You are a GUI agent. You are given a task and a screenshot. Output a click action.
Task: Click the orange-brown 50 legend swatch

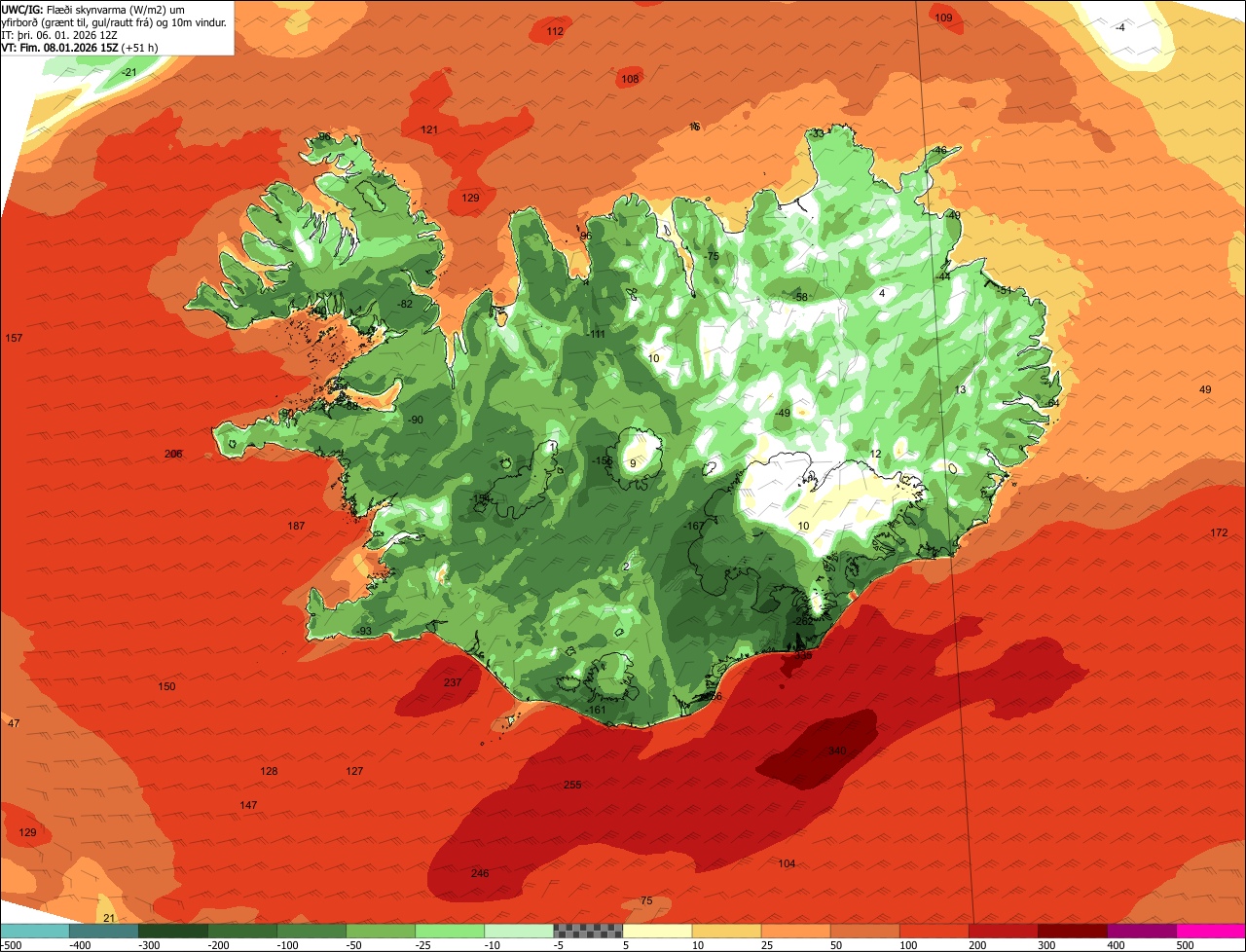[x=864, y=931]
